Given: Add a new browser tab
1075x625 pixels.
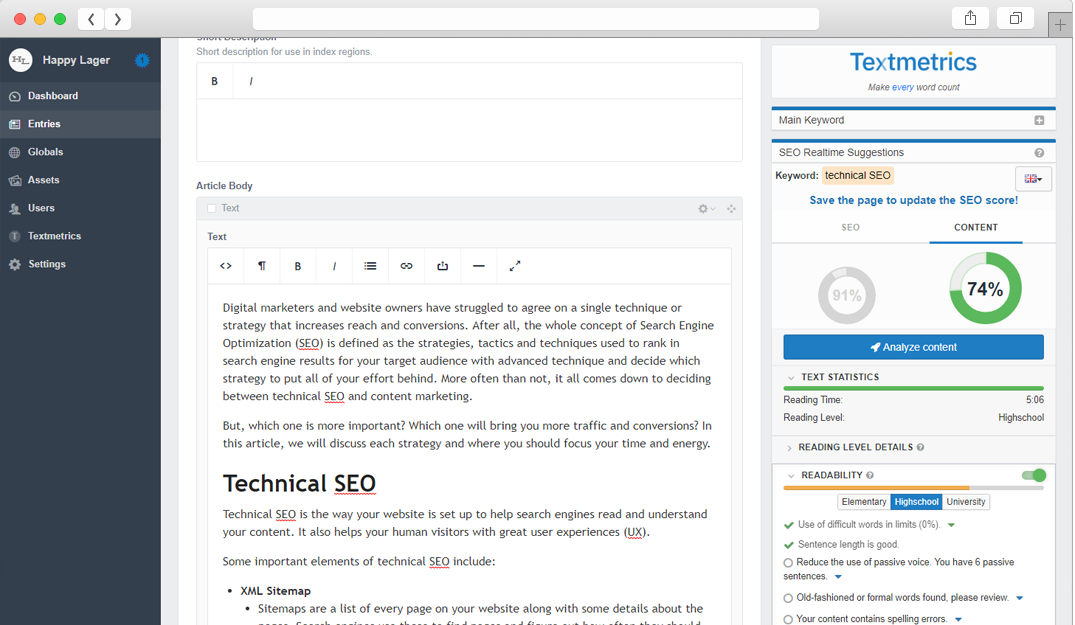Looking at the screenshot, I should point(1060,25).
